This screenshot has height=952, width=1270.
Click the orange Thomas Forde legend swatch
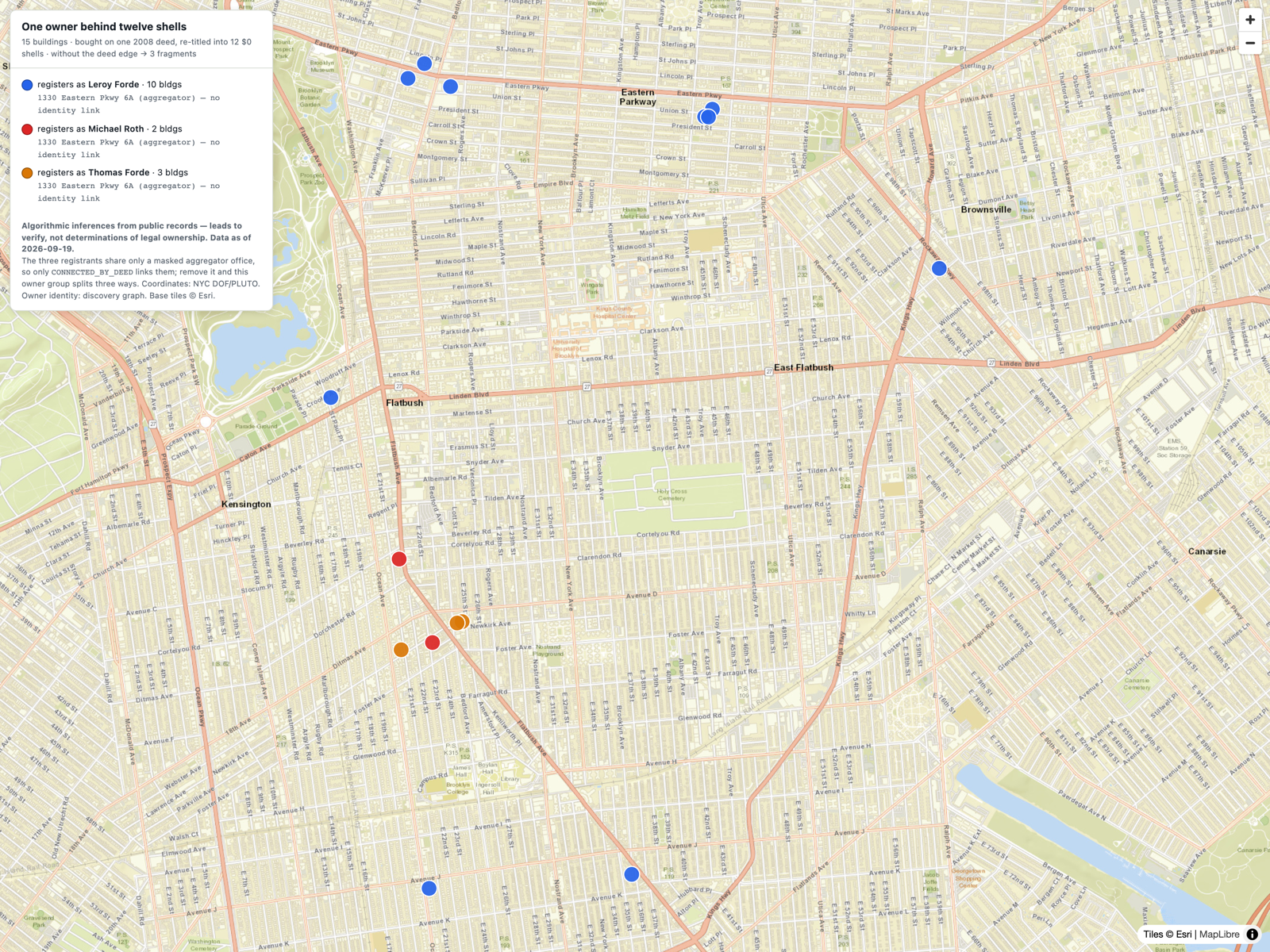tap(27, 173)
